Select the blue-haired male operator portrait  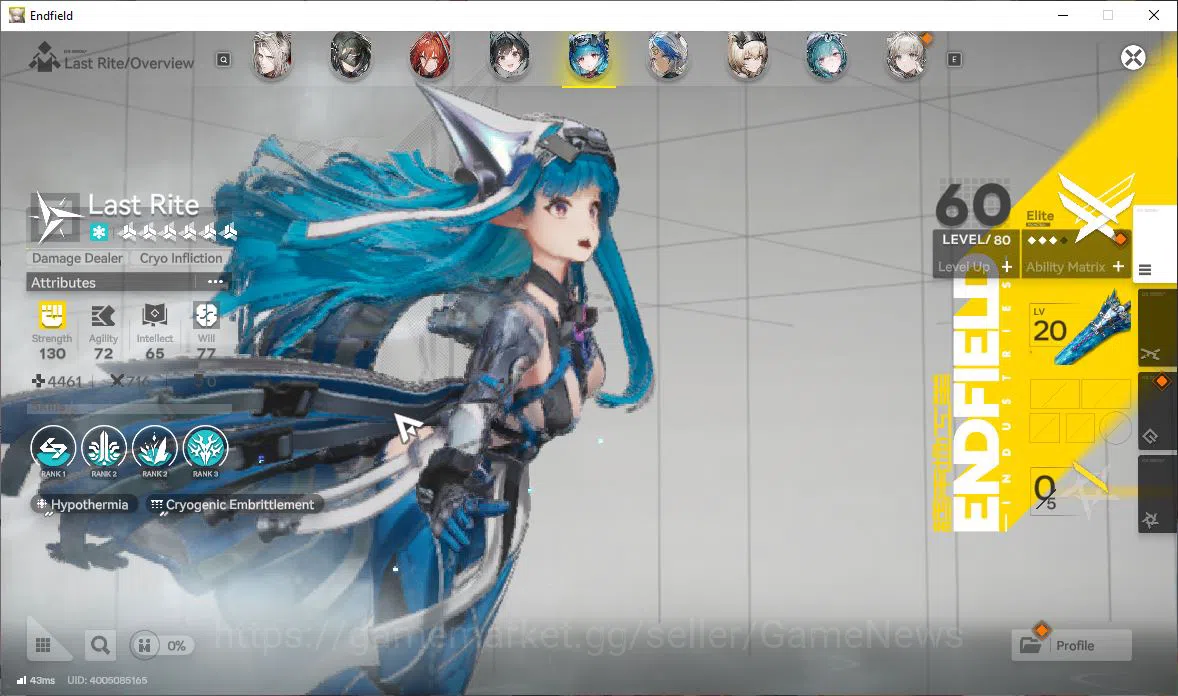pos(668,56)
